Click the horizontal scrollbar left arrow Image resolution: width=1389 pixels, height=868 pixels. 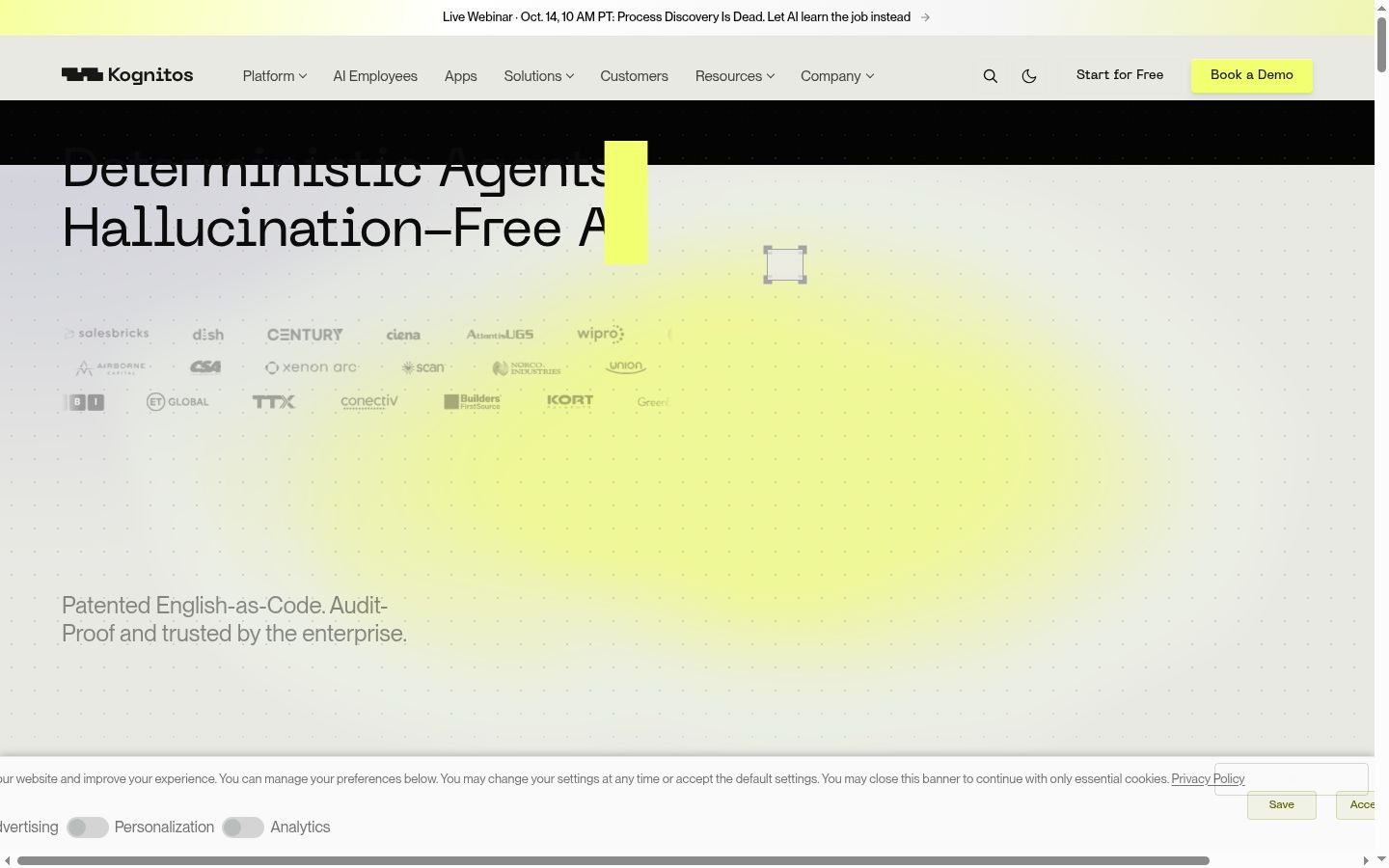(8, 860)
